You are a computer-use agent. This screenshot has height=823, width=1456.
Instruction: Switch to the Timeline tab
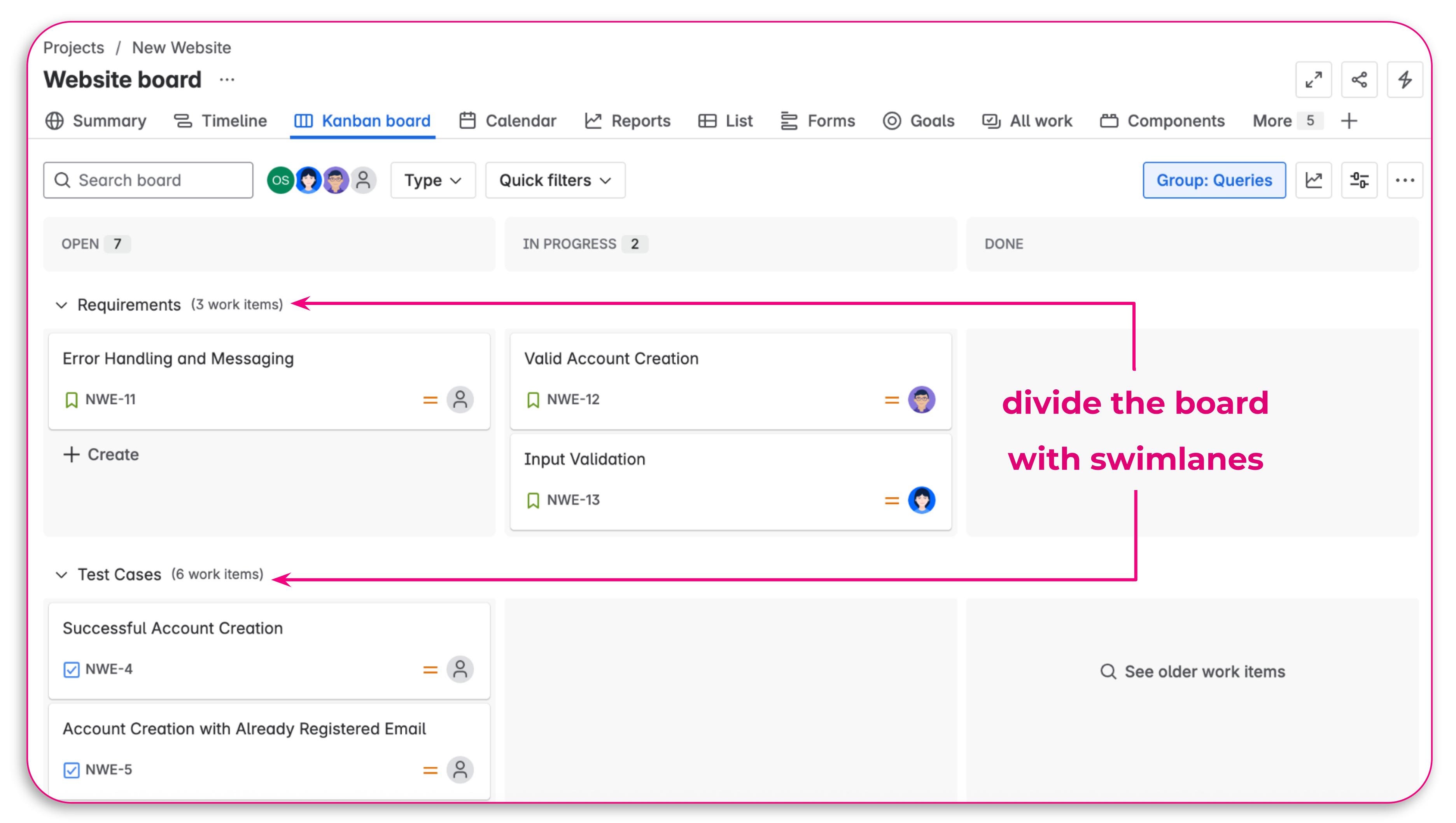click(233, 121)
